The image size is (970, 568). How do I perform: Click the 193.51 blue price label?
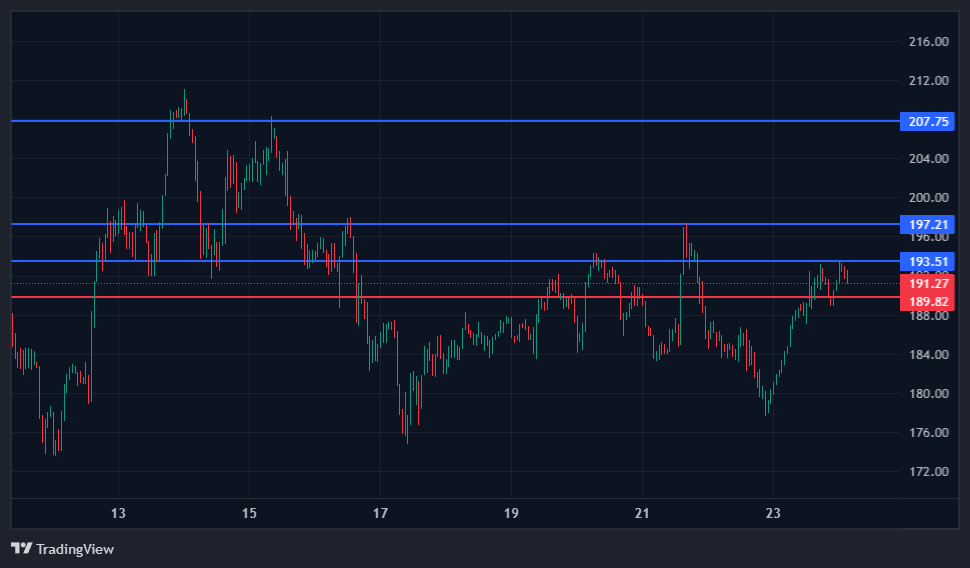pos(928,261)
